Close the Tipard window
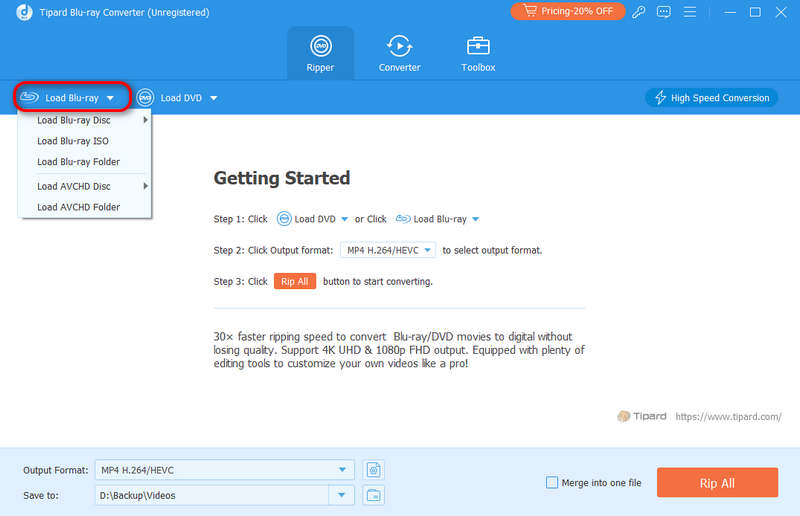Viewport: 800px width, 516px height. point(781,12)
